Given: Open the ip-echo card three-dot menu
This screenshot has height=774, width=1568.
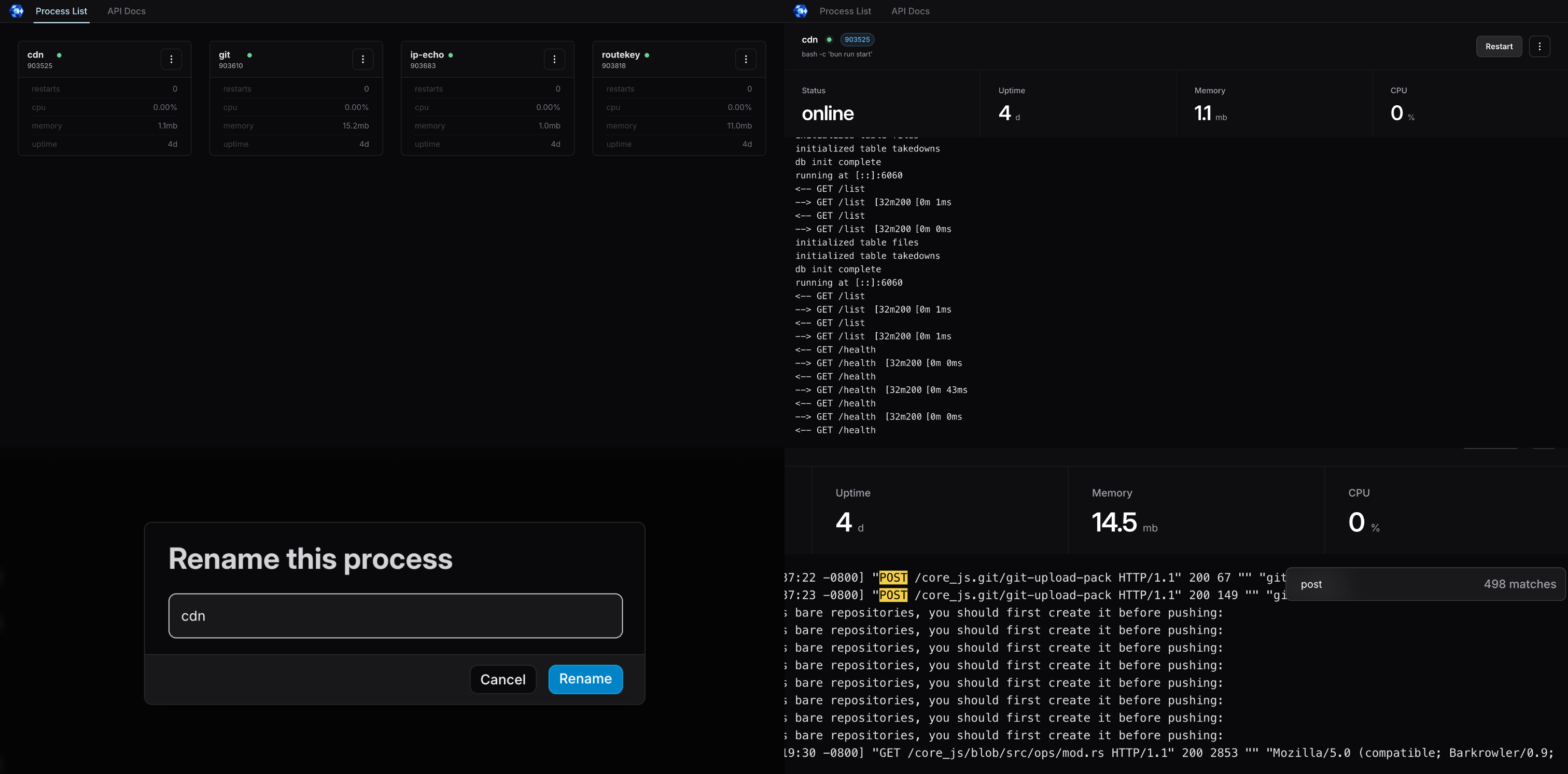Looking at the screenshot, I should point(554,59).
